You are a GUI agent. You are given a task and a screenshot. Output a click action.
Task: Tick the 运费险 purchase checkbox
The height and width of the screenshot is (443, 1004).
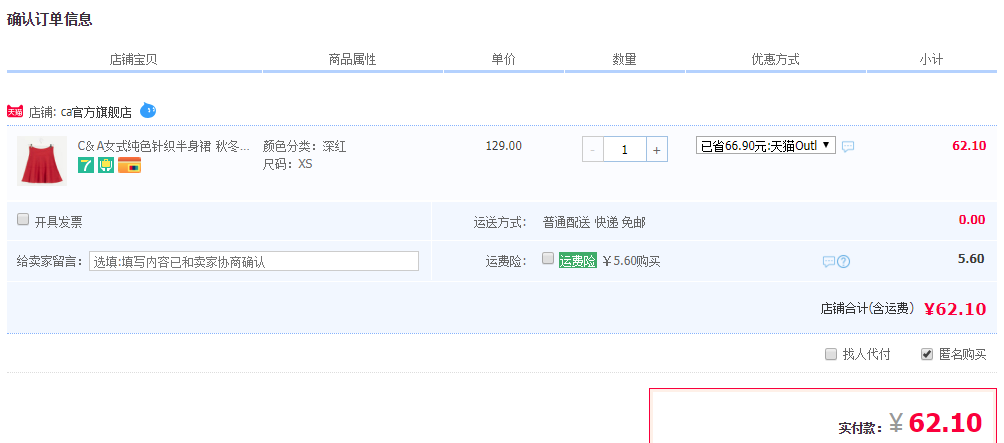pyautogui.click(x=547, y=258)
